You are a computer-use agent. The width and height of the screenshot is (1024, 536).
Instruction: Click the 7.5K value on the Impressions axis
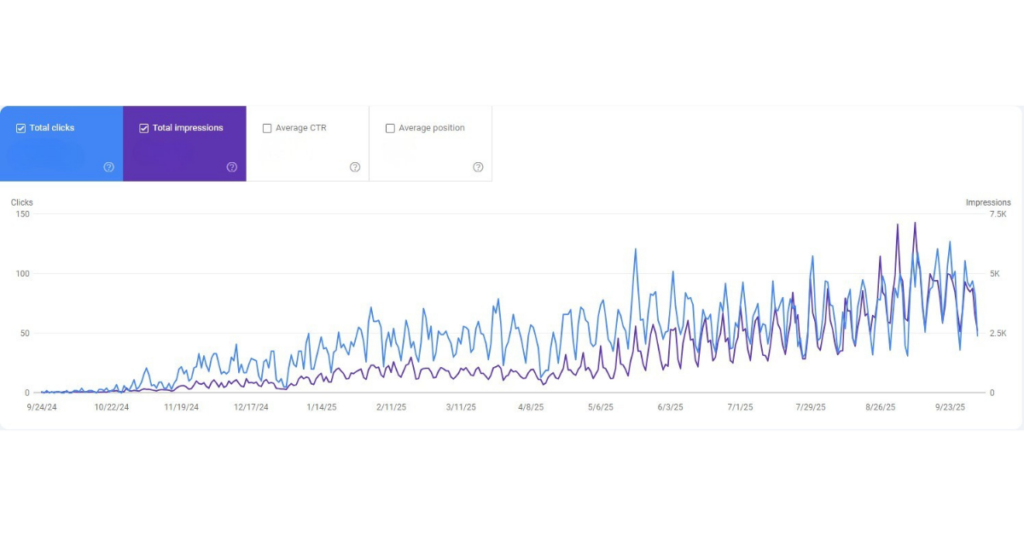[997, 214]
